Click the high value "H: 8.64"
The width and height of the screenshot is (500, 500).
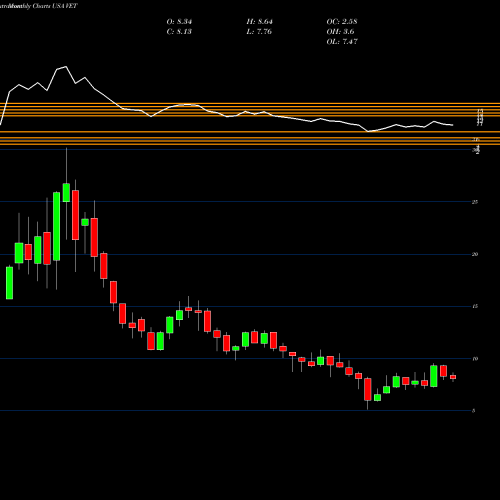coord(259,22)
